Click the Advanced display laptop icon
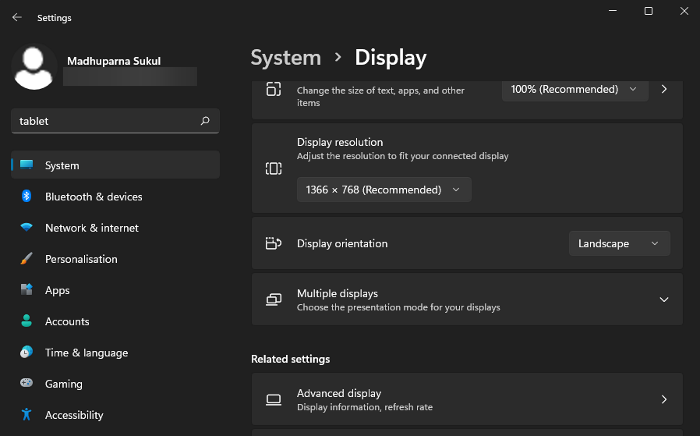 [x=274, y=399]
